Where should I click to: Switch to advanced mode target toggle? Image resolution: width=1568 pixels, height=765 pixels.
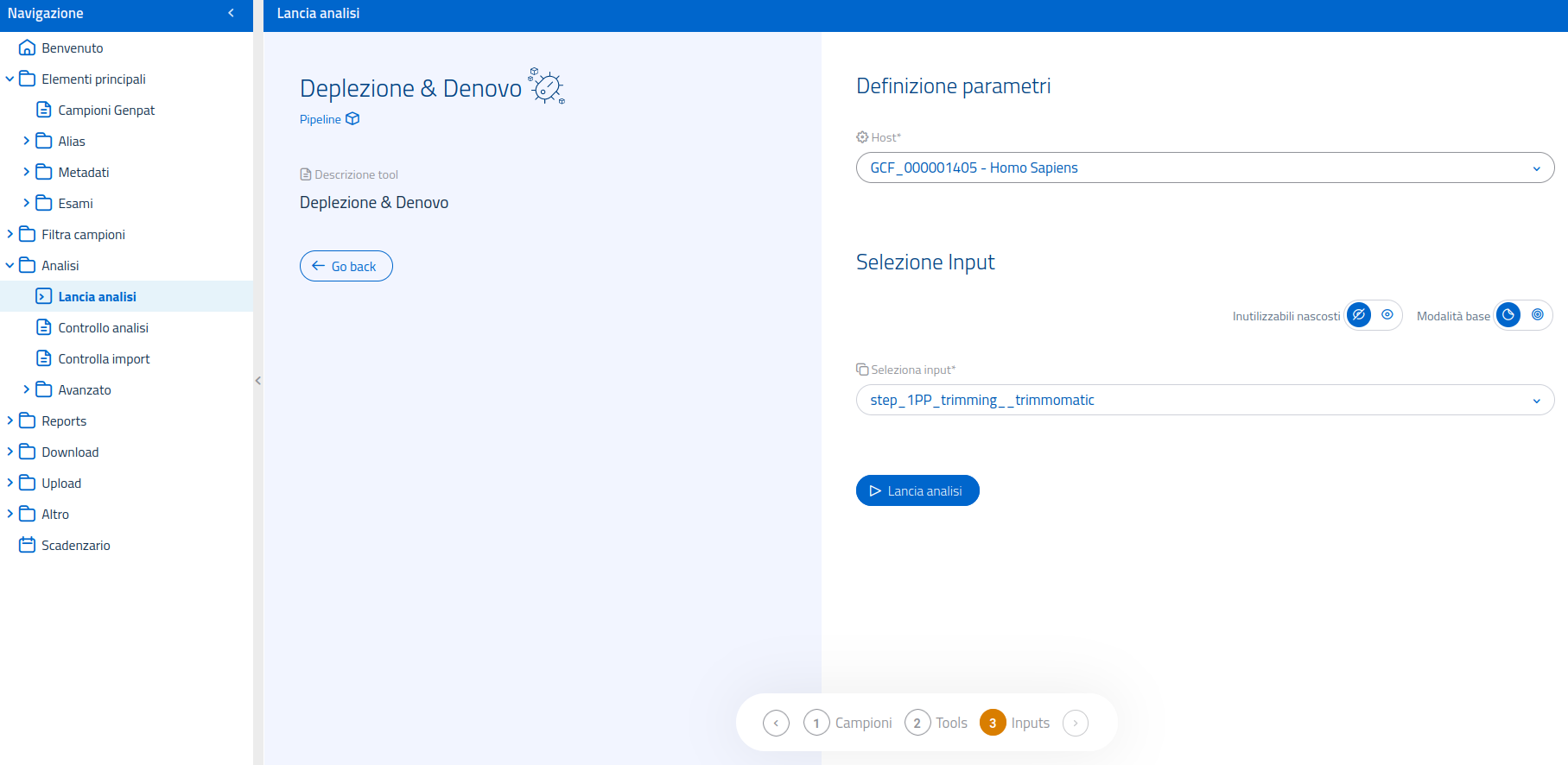tap(1538, 315)
